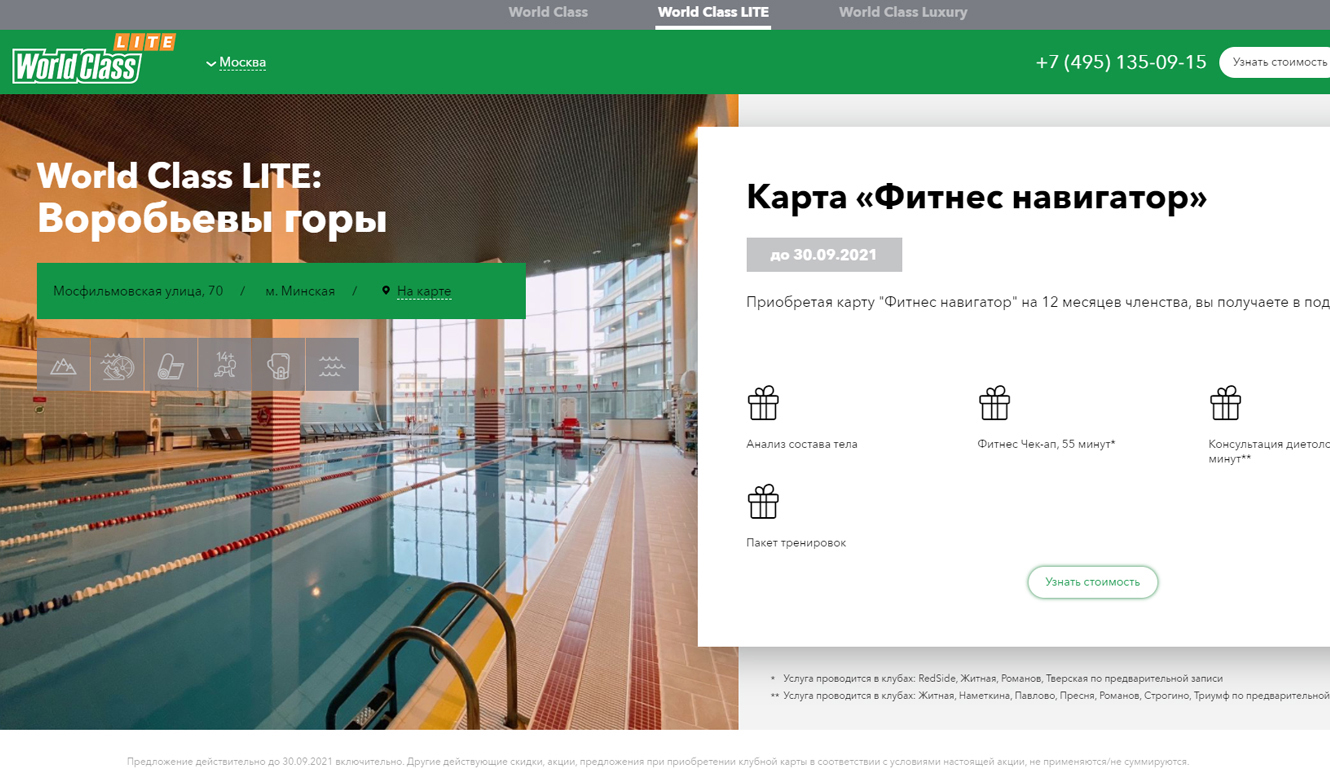Select the triathlon sneaker-and-wheel amenity icon

tap(117, 365)
